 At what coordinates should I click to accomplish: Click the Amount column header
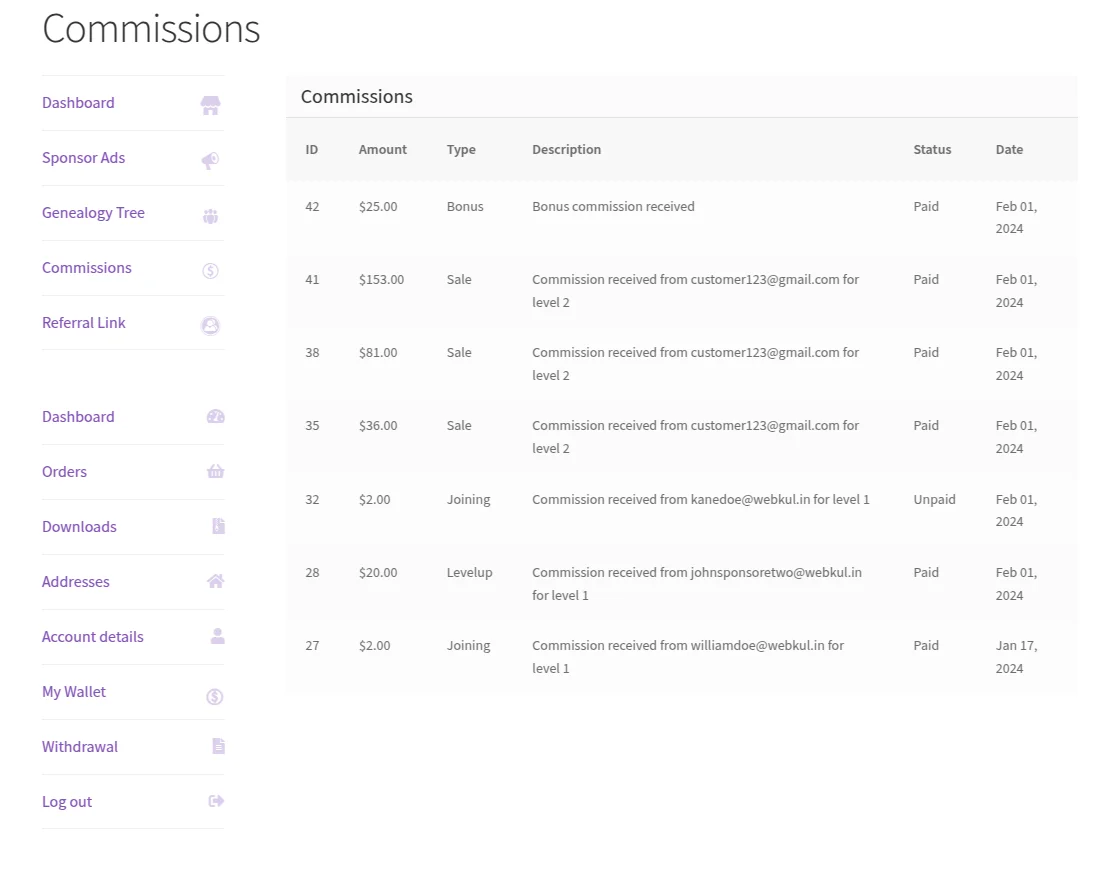pos(383,150)
